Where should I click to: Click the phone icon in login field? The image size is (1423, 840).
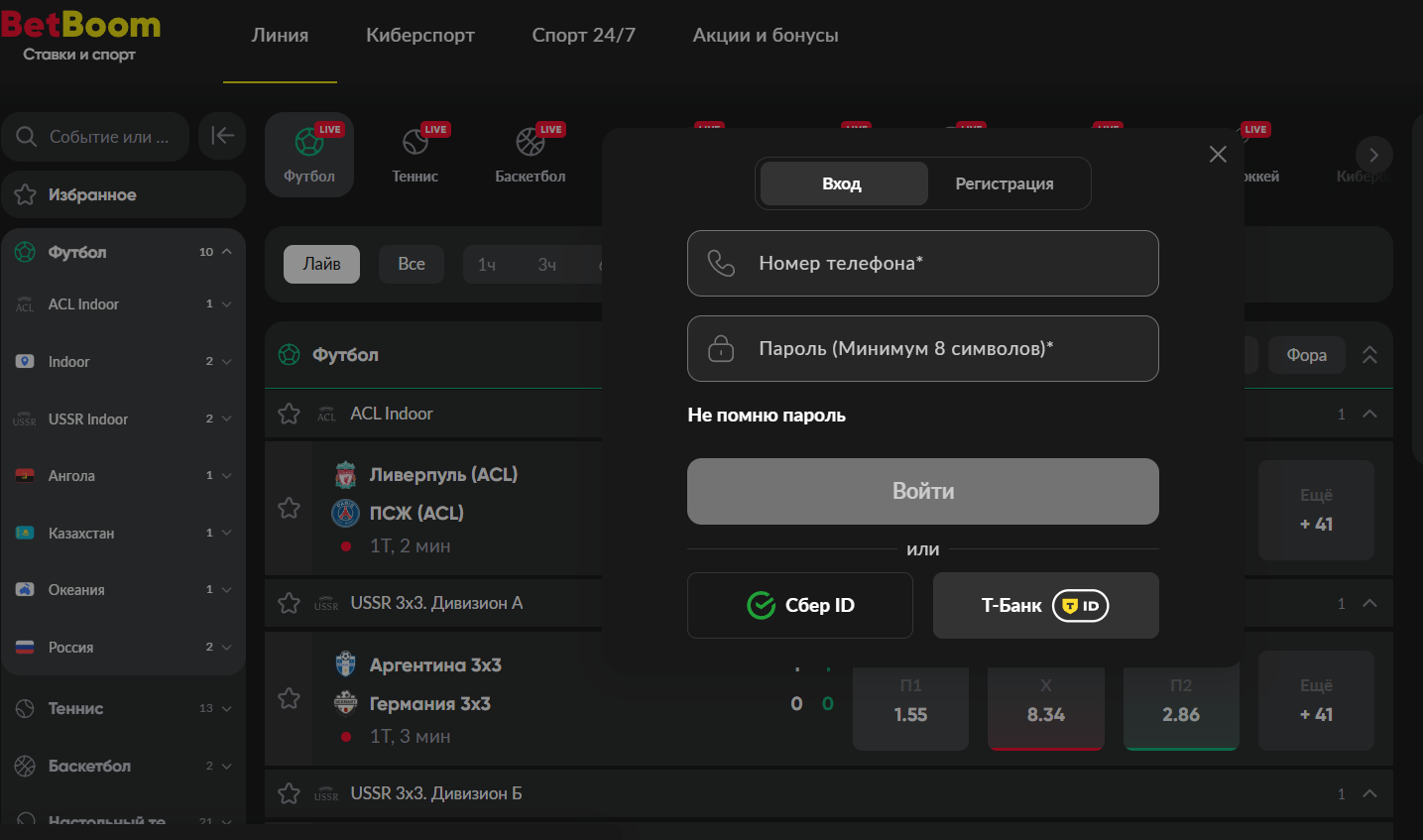(x=721, y=263)
